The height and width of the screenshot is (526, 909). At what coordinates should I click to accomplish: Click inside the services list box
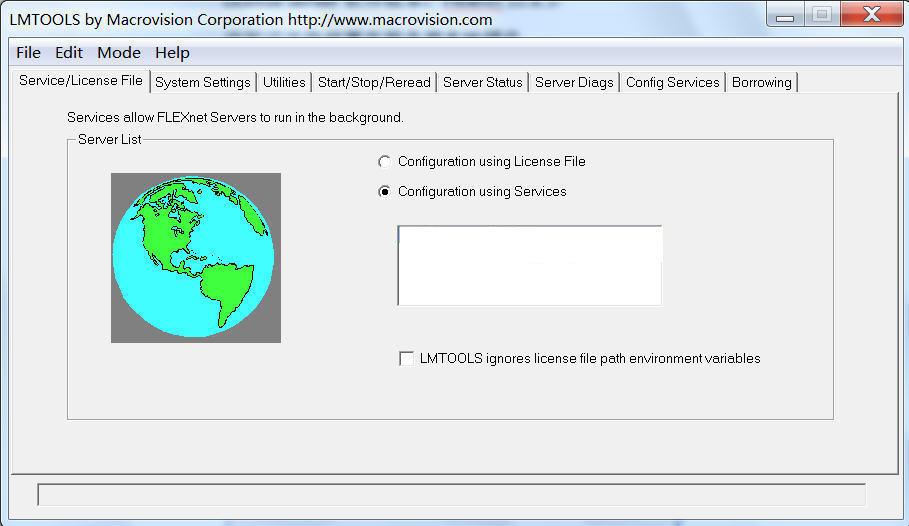tap(529, 266)
